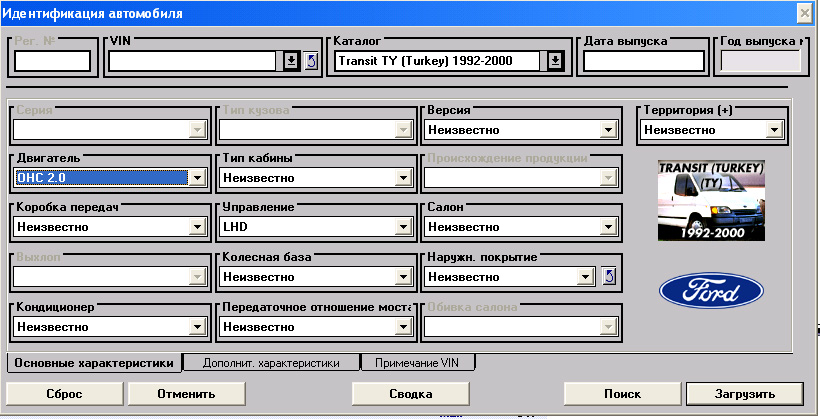The width and height of the screenshot is (820, 419).
Task: Open the Версия dropdown
Action: pos(608,130)
